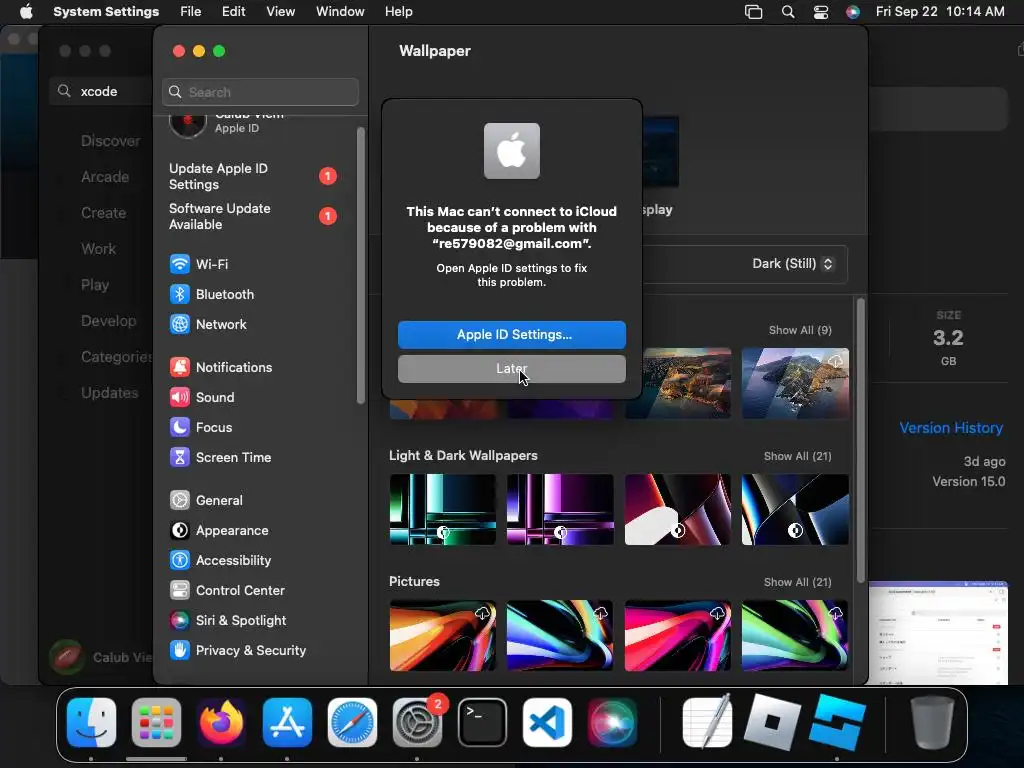Click Apple ID Settings… button
The image size is (1024, 768).
coord(512,335)
